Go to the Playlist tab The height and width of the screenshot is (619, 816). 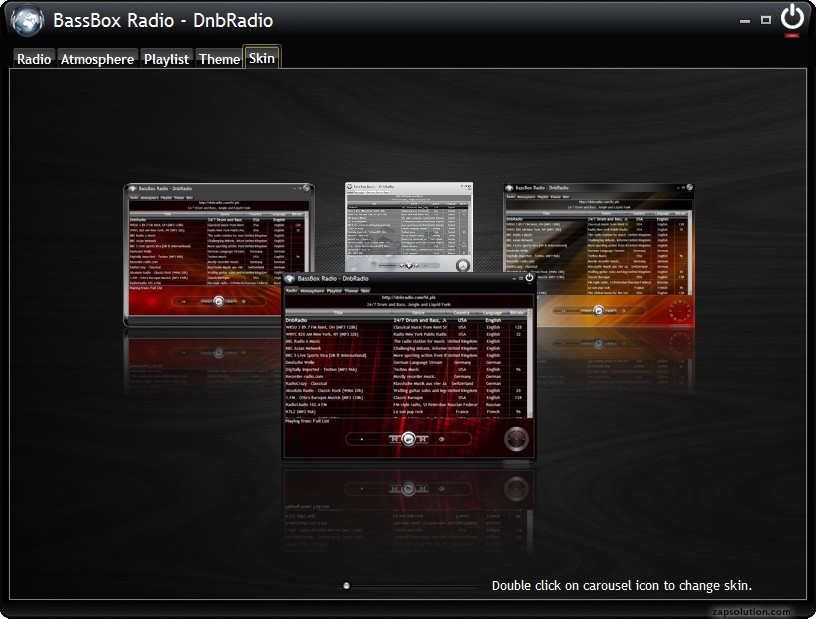pos(166,59)
